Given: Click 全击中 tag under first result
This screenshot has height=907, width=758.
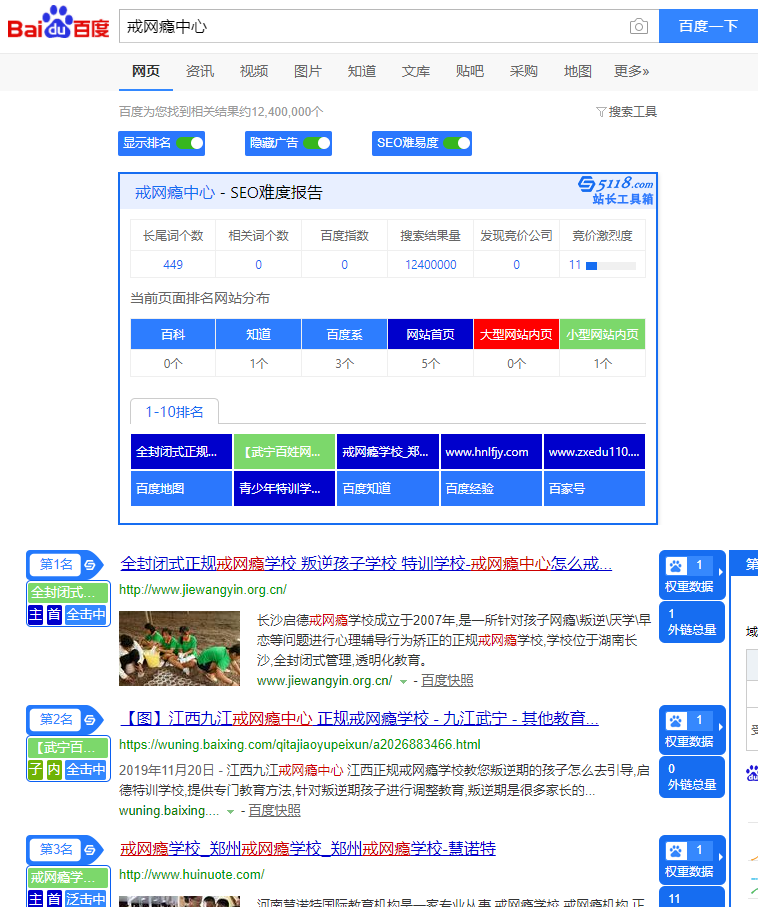Looking at the screenshot, I should (86, 614).
